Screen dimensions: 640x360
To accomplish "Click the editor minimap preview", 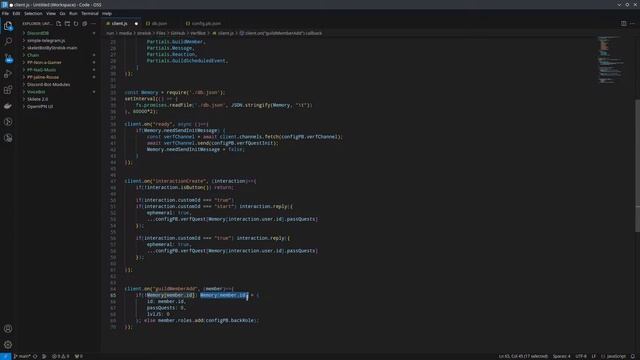I will [x=611, y=60].
